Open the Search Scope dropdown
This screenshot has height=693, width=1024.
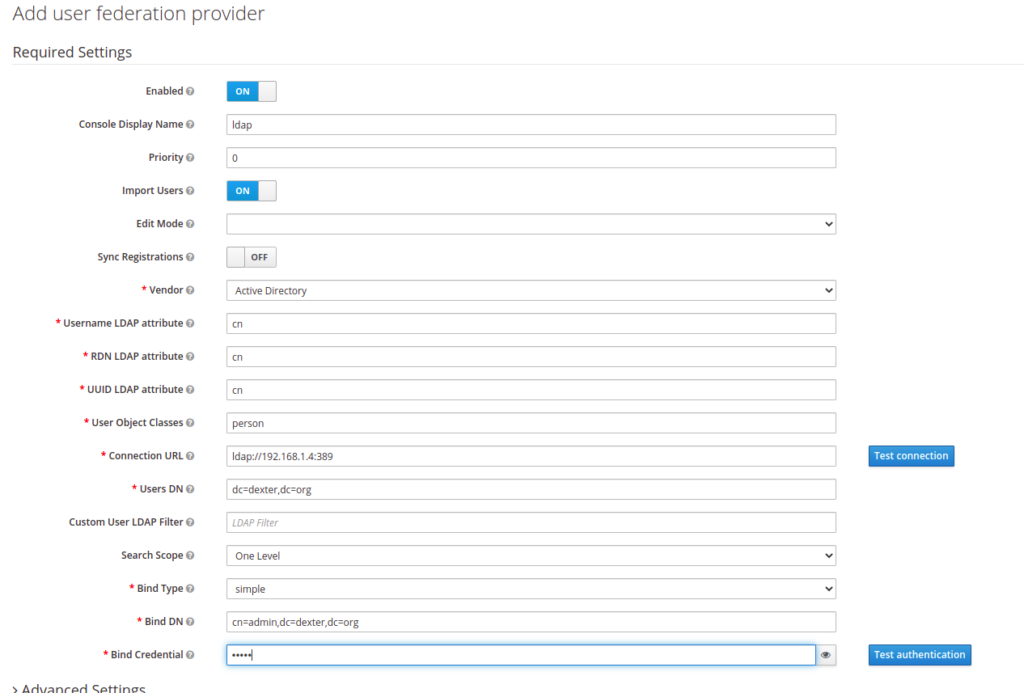[530, 555]
